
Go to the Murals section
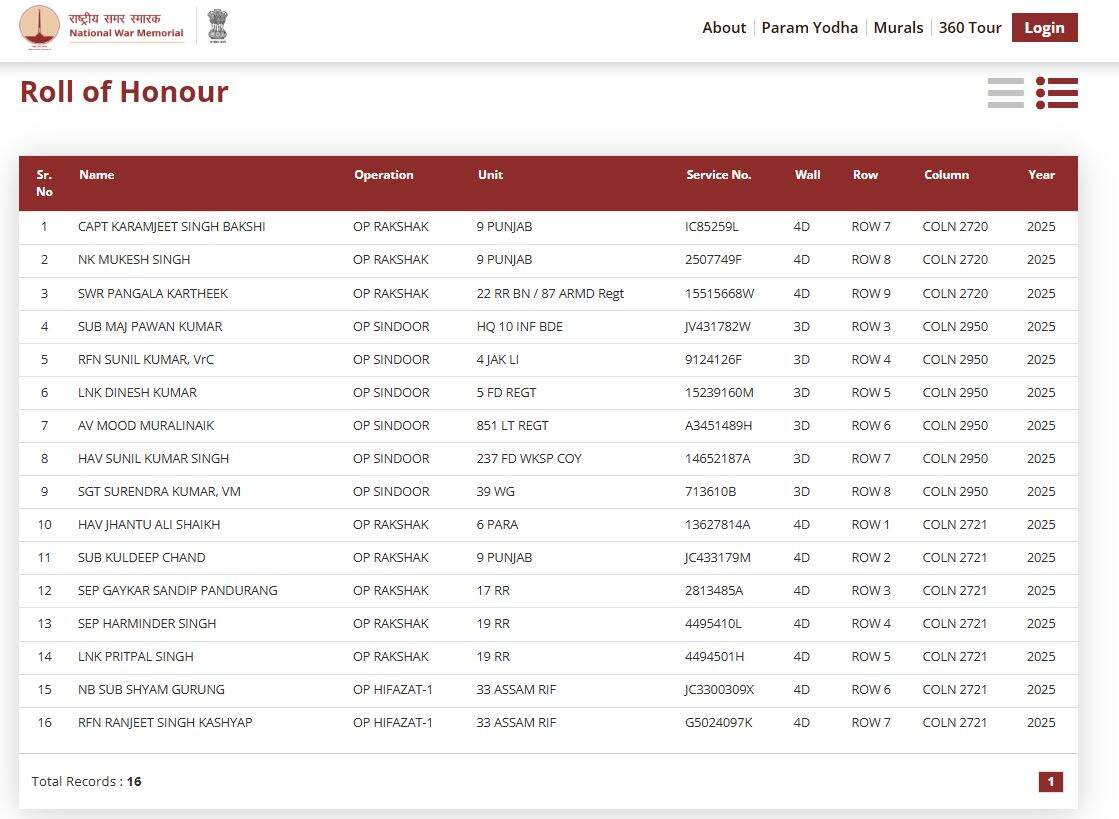898,28
